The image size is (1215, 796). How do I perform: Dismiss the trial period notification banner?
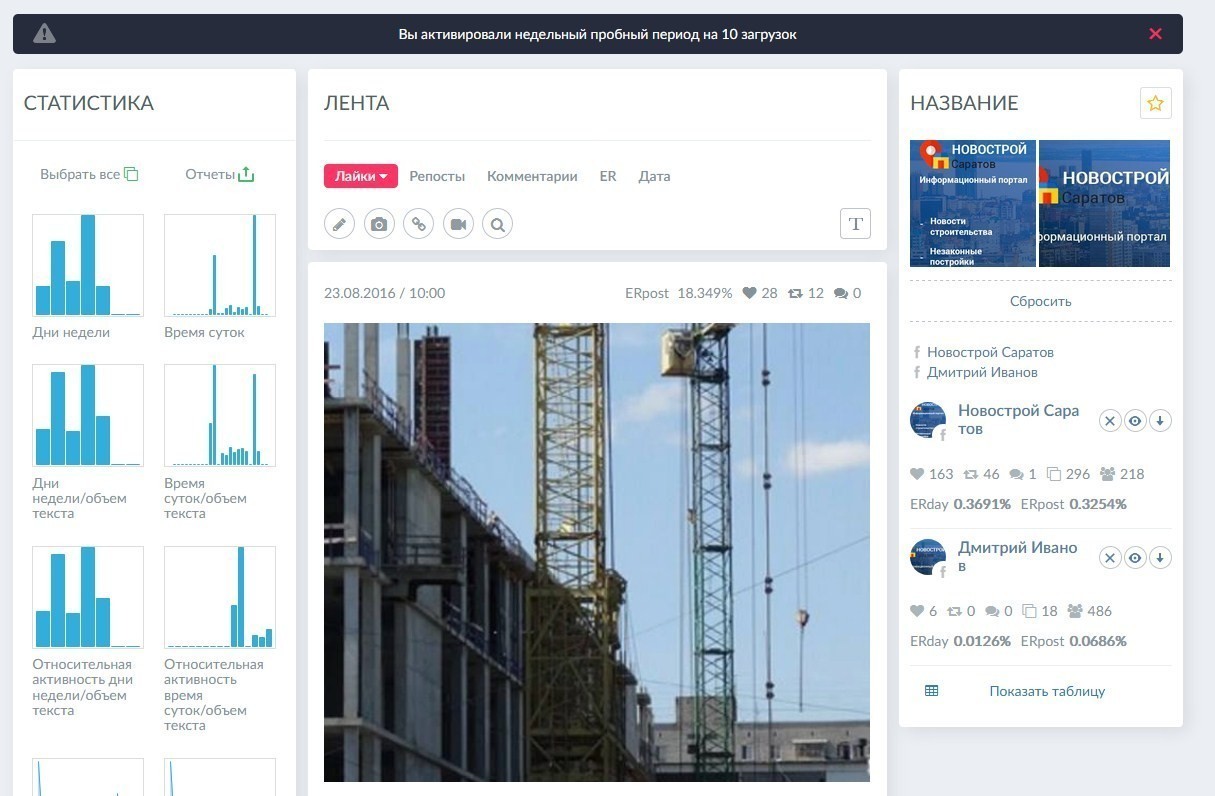(x=1155, y=34)
